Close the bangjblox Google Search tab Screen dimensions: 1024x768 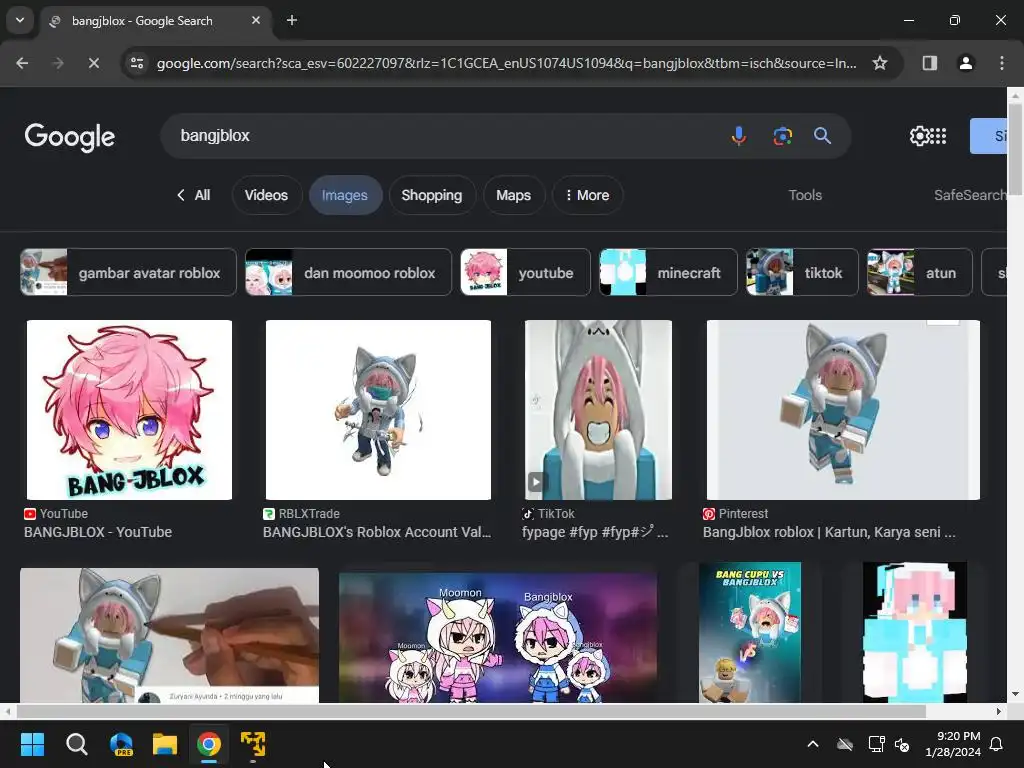point(256,20)
